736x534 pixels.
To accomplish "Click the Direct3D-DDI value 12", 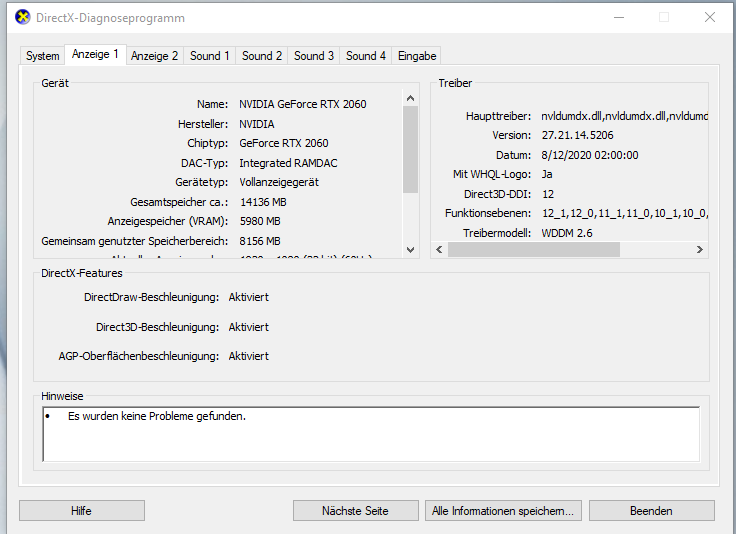I will (x=548, y=194).
